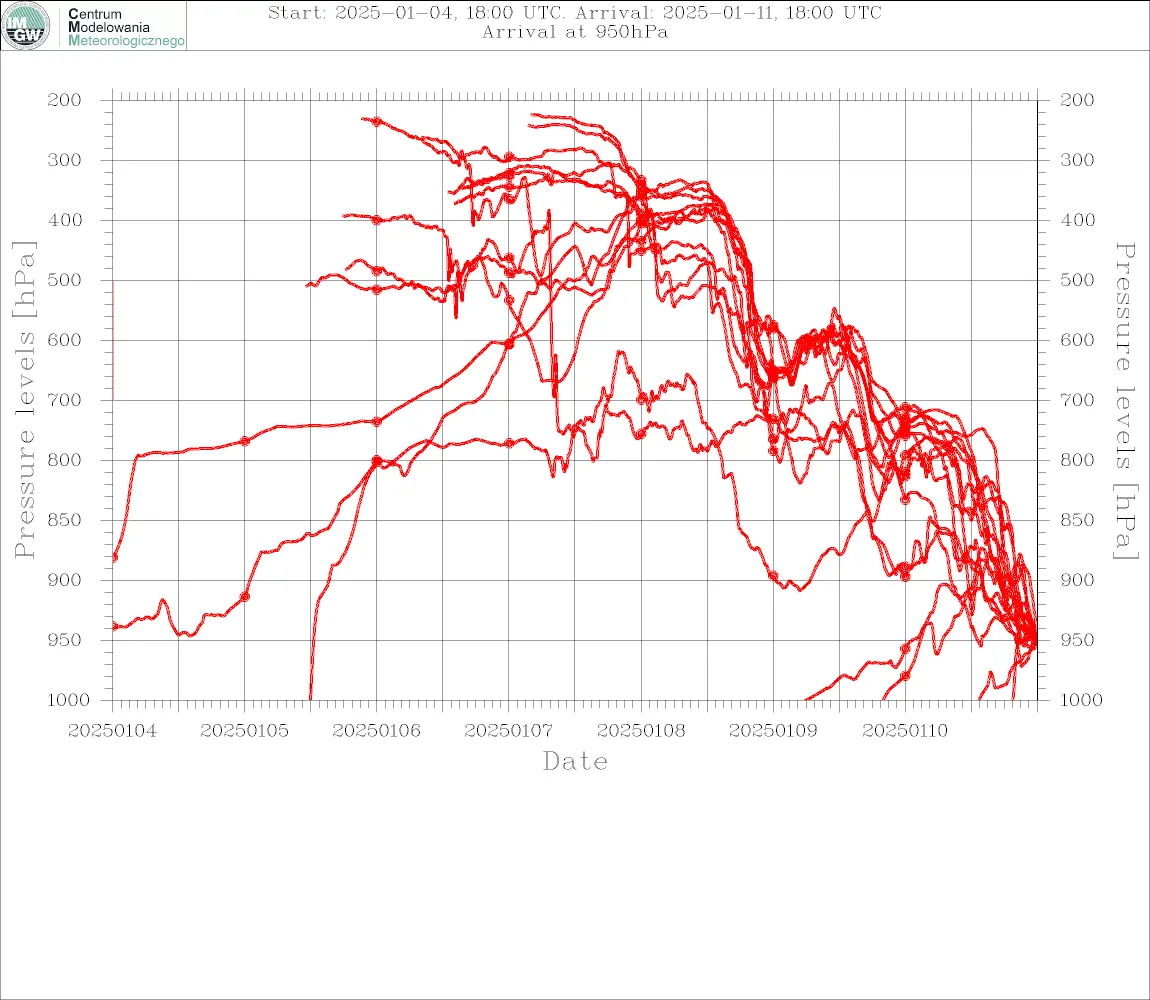The width and height of the screenshot is (1150, 1000).
Task: Click the right axis 300 tick label
Action: 1077,160
